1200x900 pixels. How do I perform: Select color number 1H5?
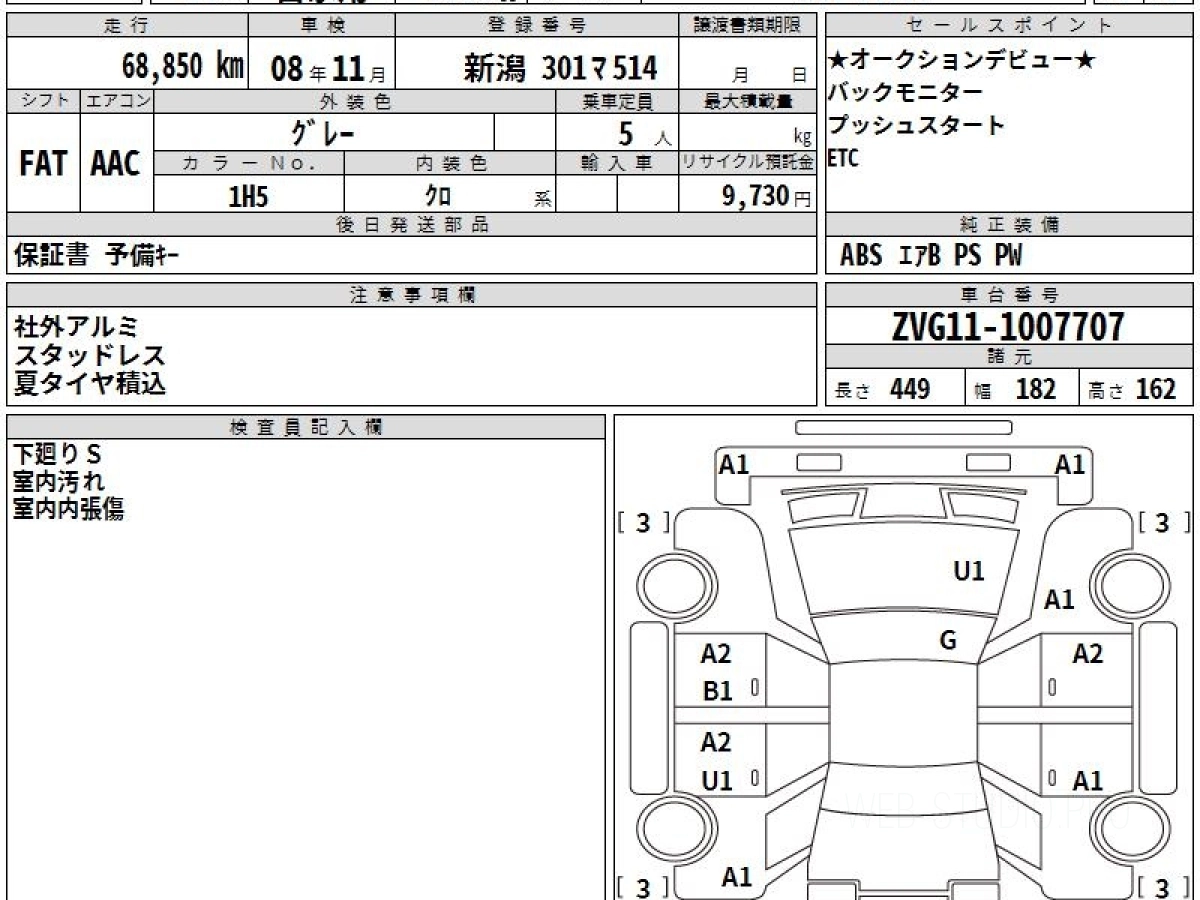[x=249, y=197]
